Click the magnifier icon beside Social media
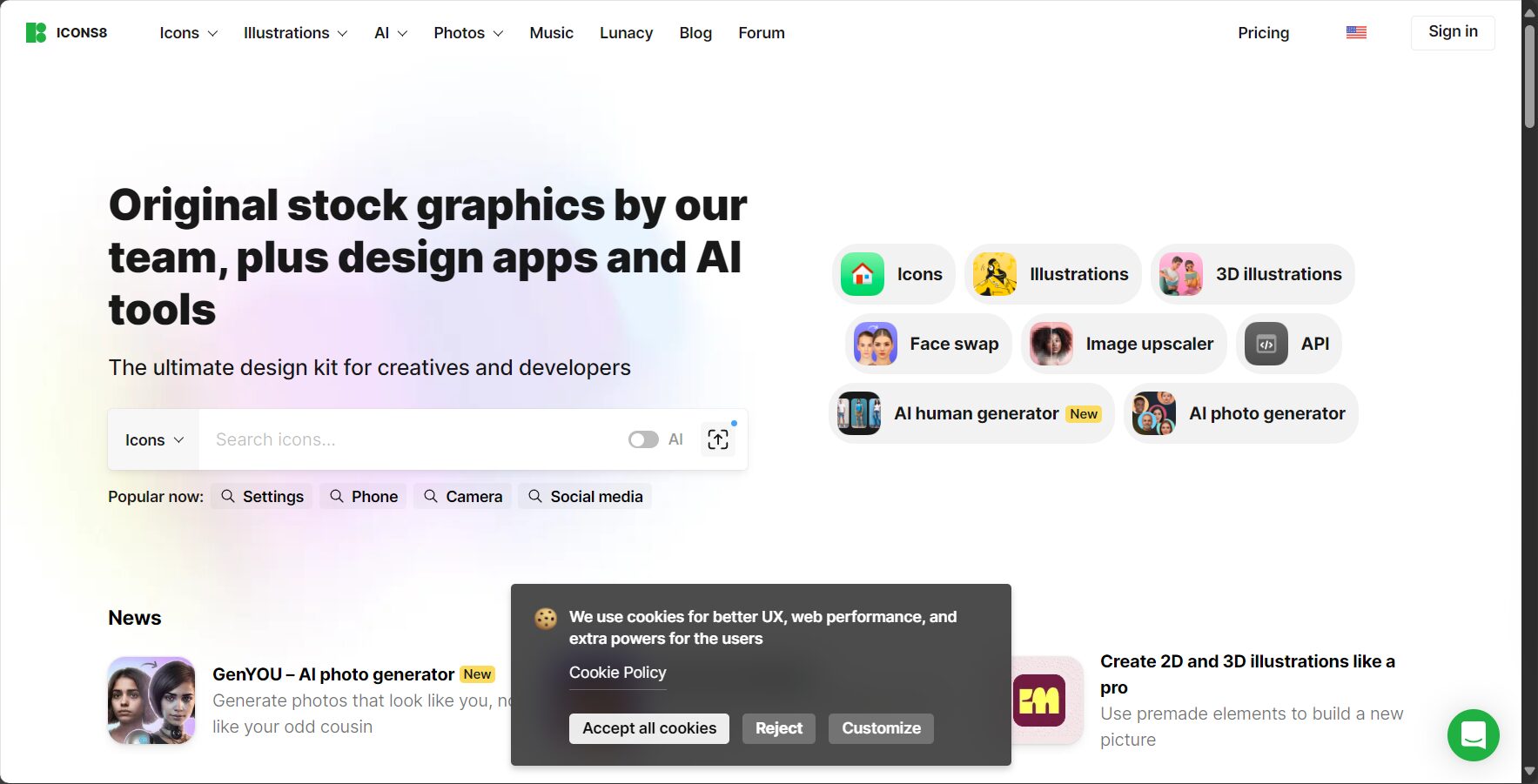This screenshot has height=784, width=1538. tap(535, 496)
